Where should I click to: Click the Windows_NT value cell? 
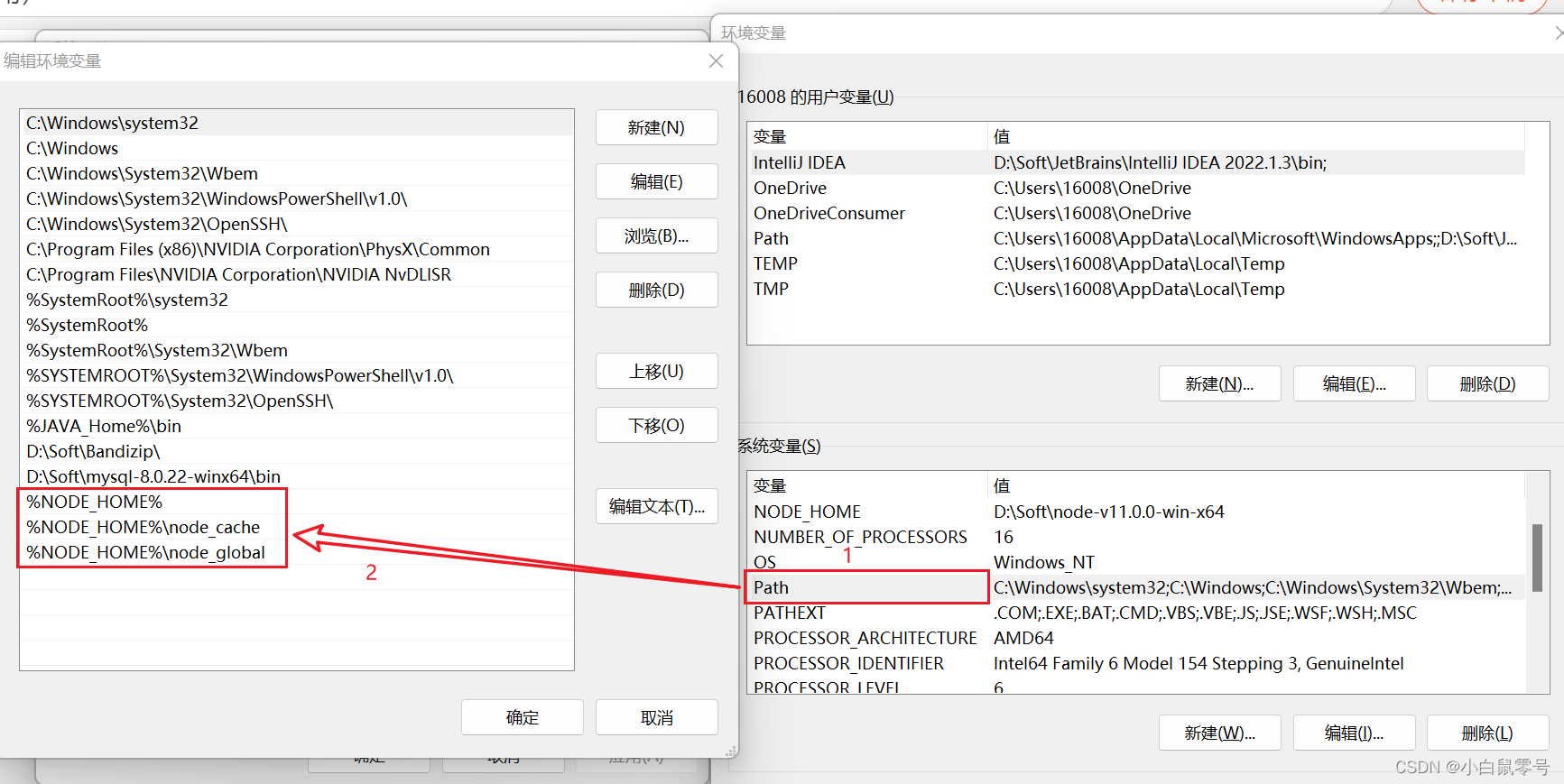(x=1043, y=562)
